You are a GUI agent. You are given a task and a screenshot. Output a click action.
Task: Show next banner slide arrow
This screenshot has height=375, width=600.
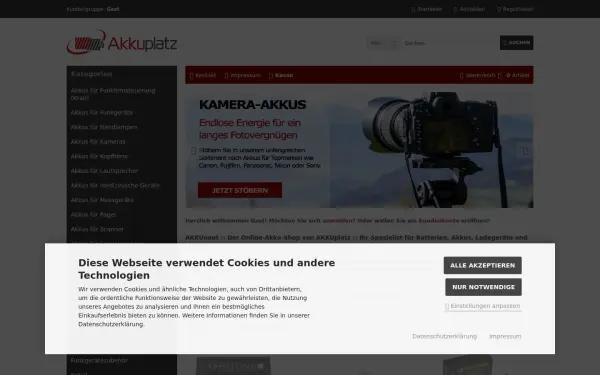click(x=525, y=151)
